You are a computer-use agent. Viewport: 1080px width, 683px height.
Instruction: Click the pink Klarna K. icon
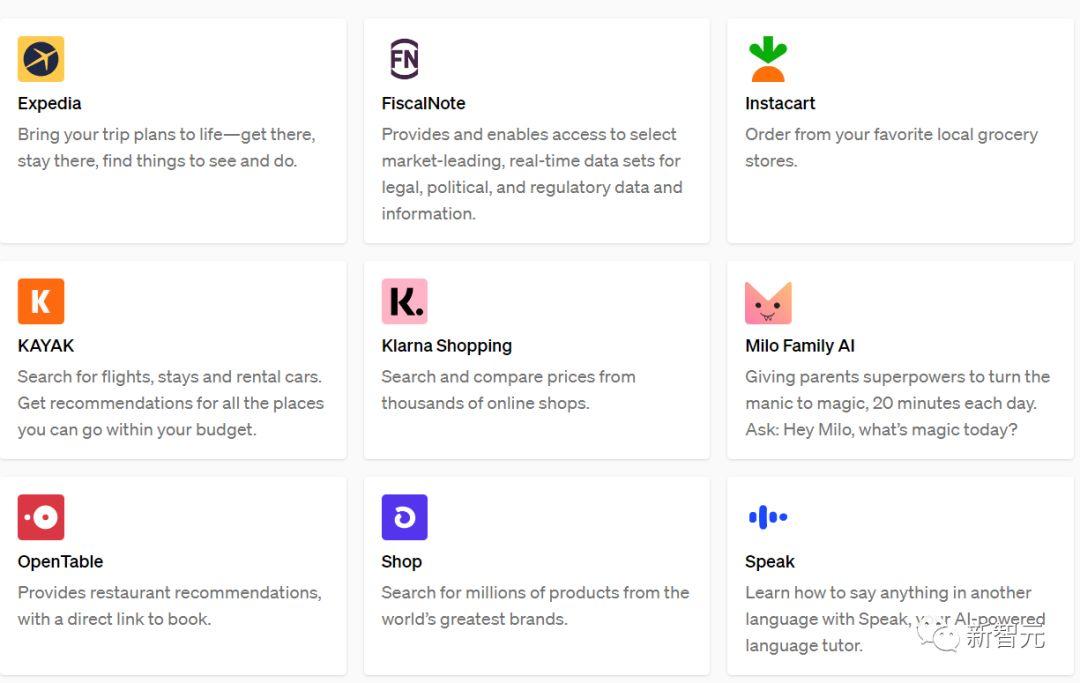404,302
